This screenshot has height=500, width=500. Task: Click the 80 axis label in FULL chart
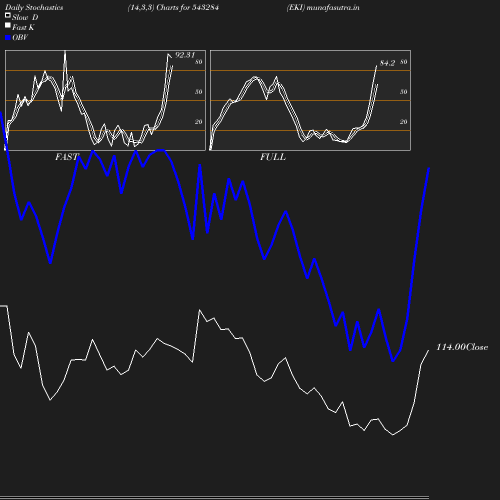404,62
